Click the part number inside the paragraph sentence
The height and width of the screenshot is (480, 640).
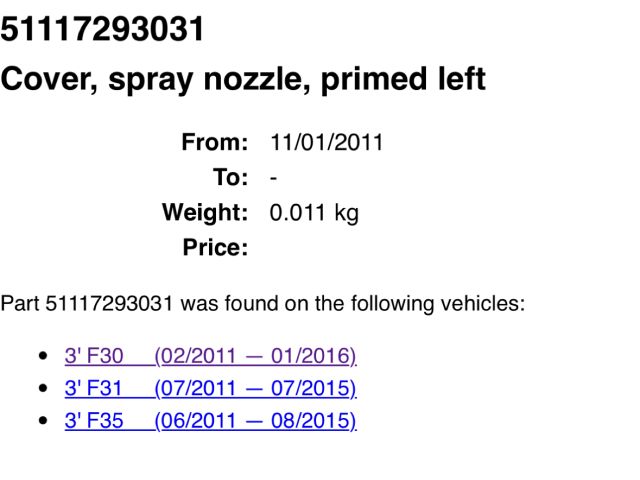pyautogui.click(x=110, y=303)
